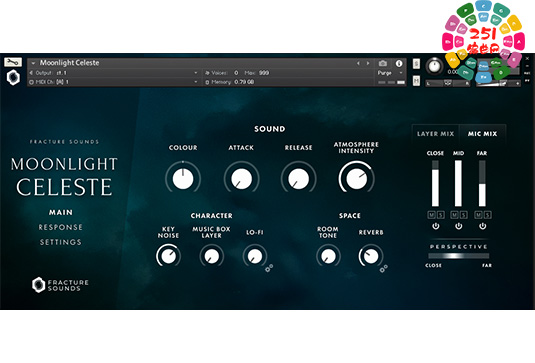Expand the Moonlight Celeste instrument header
The image size is (535, 363).
33,63
